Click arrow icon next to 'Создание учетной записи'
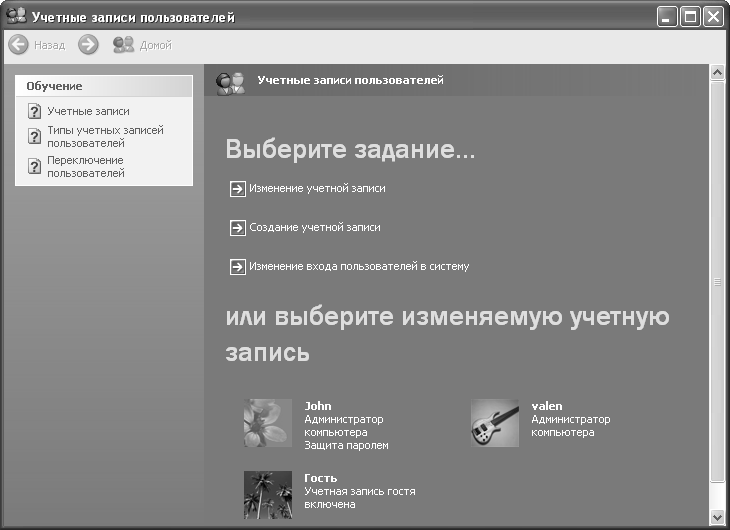The width and height of the screenshot is (730, 530). click(237, 228)
